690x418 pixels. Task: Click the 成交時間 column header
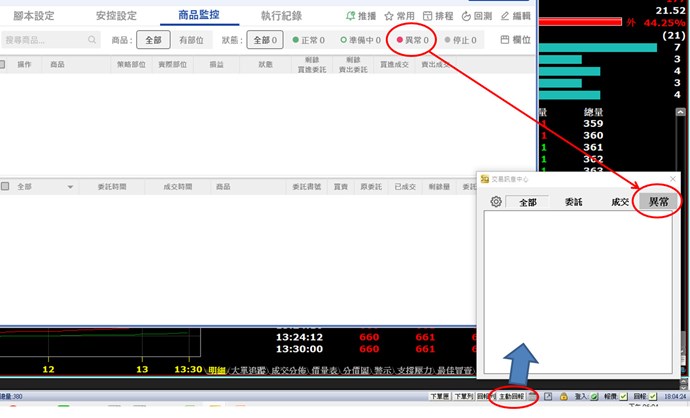pyautogui.click(x=178, y=187)
